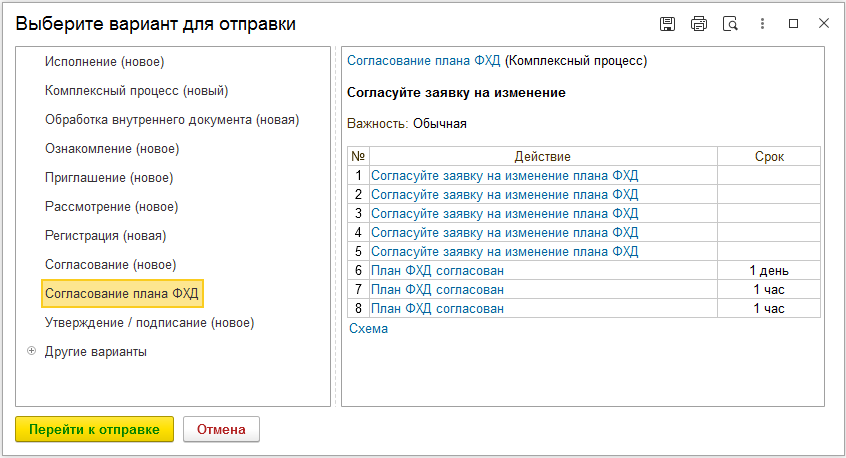
Task: Select Согласование плана ФХД item
Action: [x=122, y=293]
